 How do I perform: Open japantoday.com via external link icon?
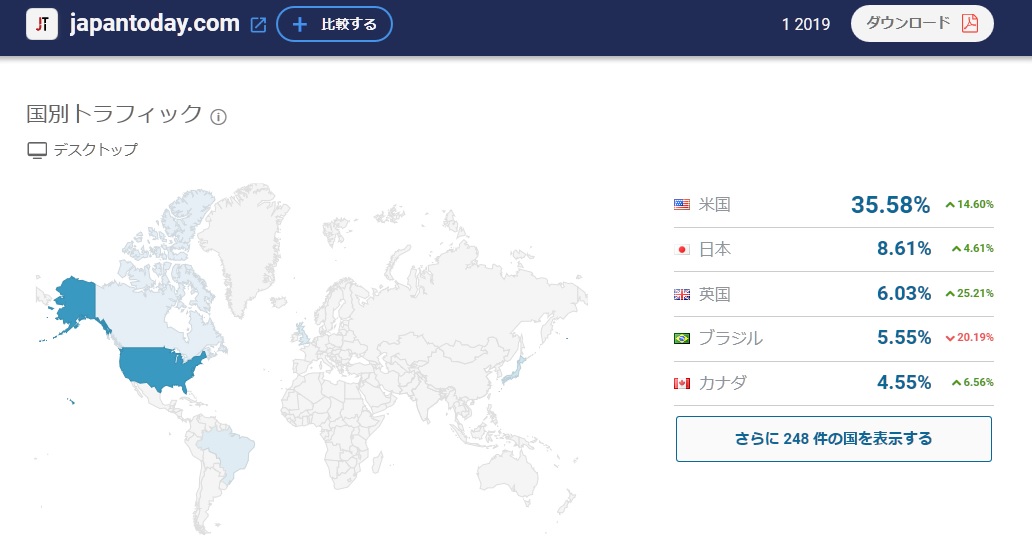258,25
